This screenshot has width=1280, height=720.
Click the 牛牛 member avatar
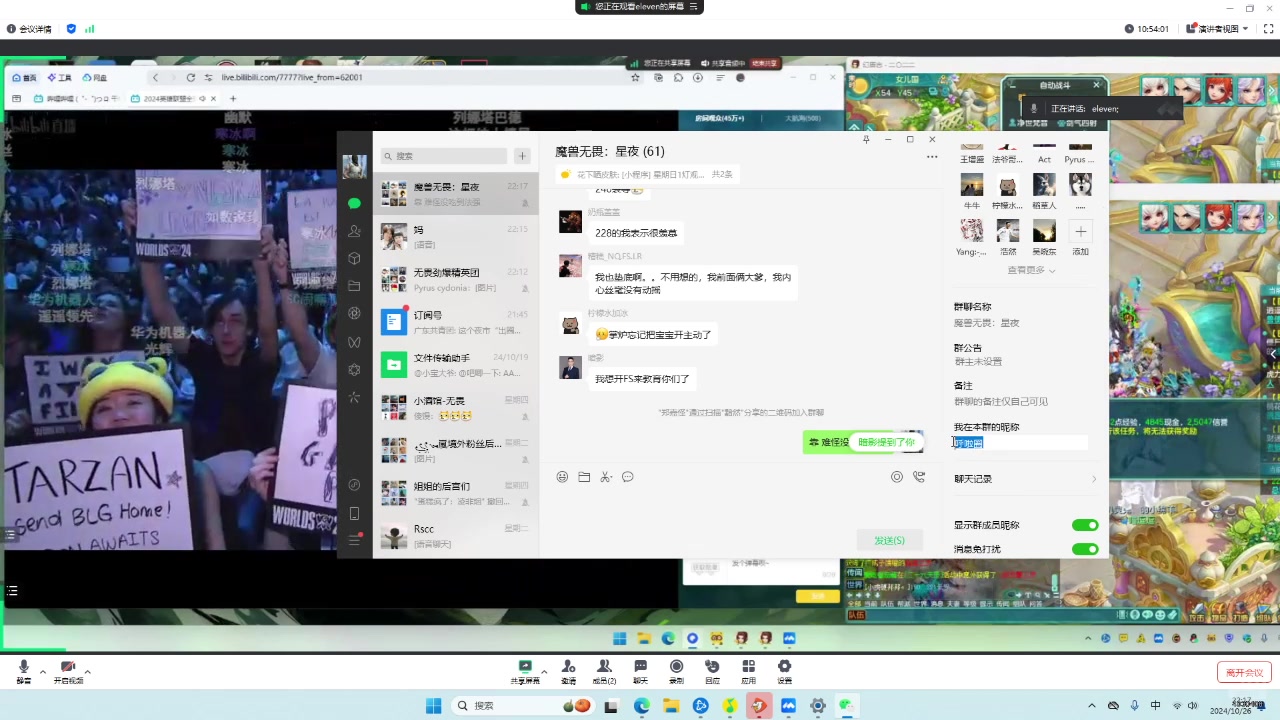point(971,185)
